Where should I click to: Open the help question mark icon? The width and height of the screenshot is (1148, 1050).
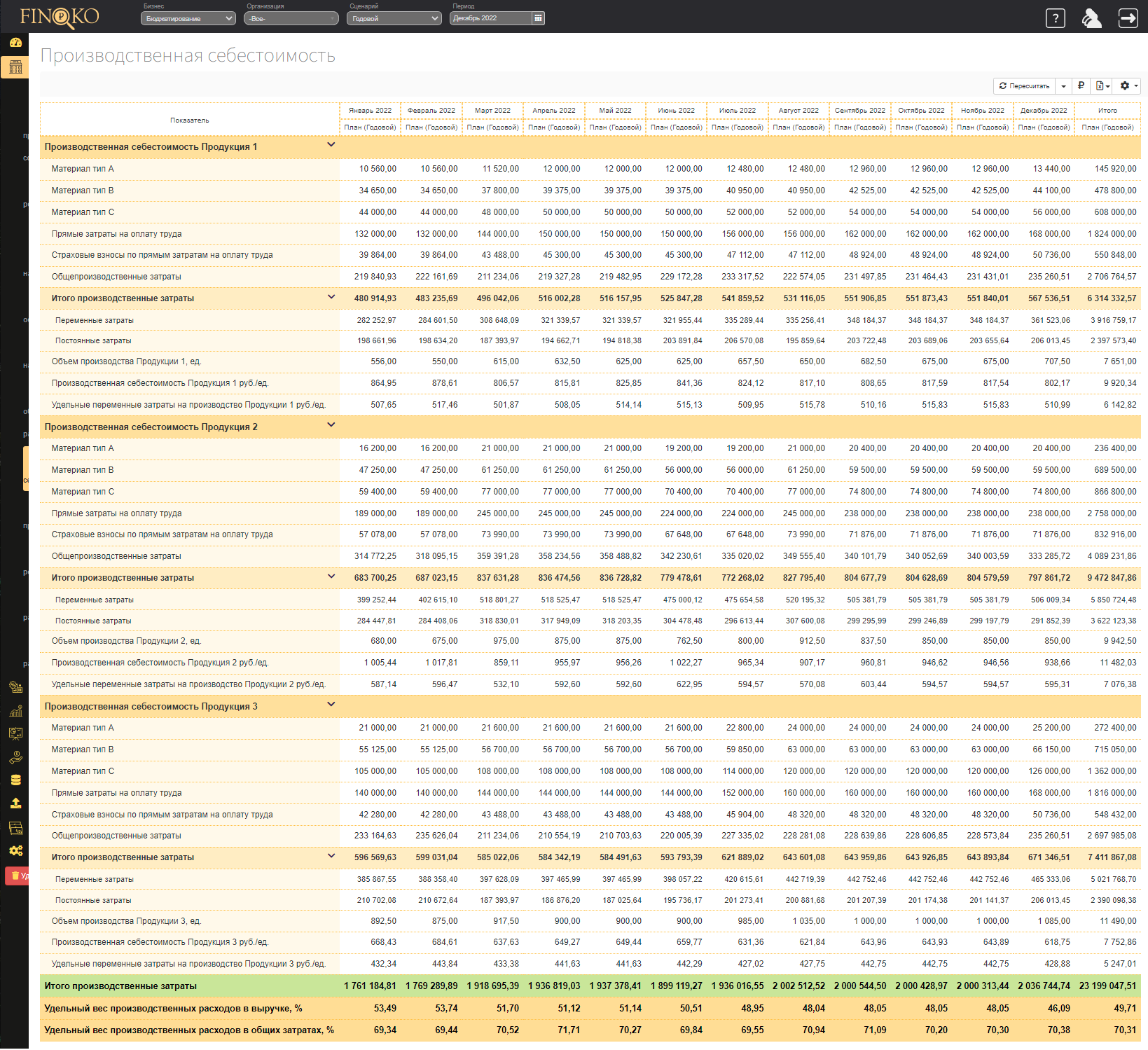click(x=1055, y=18)
